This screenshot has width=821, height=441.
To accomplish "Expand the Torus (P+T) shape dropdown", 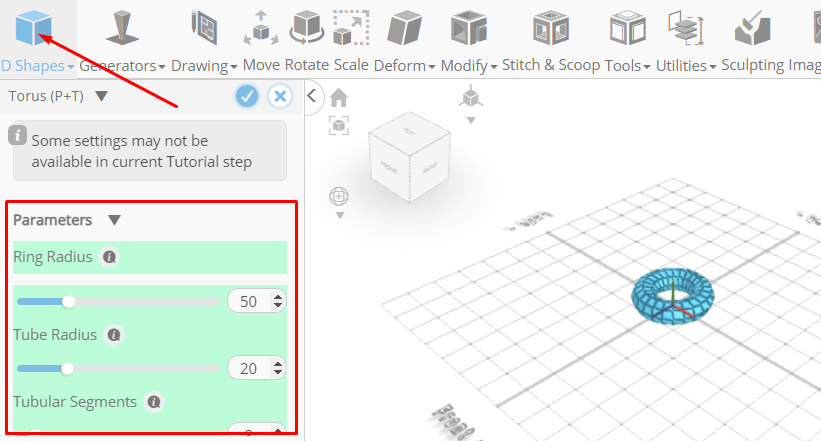I will [x=102, y=96].
